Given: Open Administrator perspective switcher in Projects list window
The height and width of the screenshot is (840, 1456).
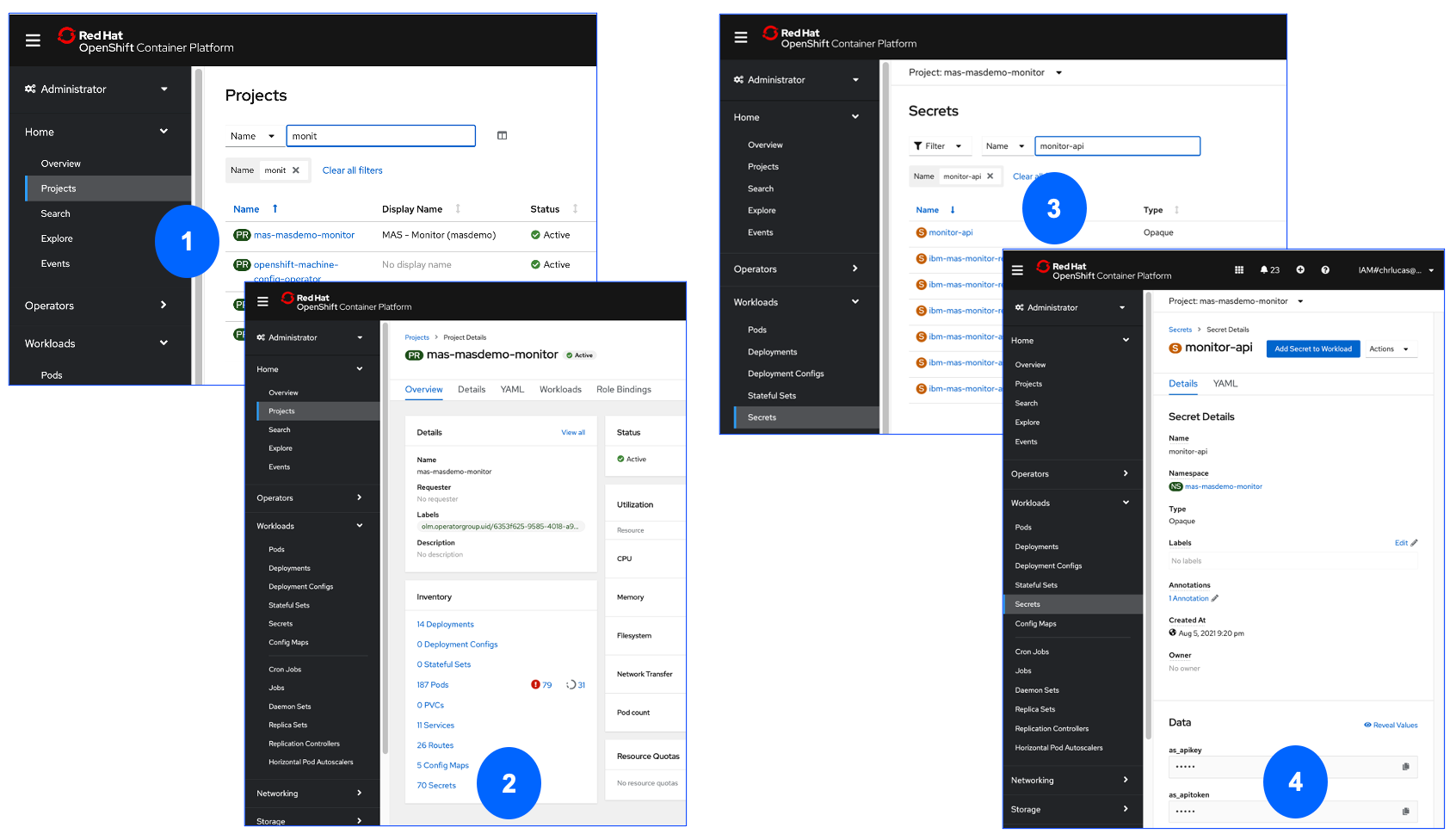Looking at the screenshot, I should coord(96,90).
